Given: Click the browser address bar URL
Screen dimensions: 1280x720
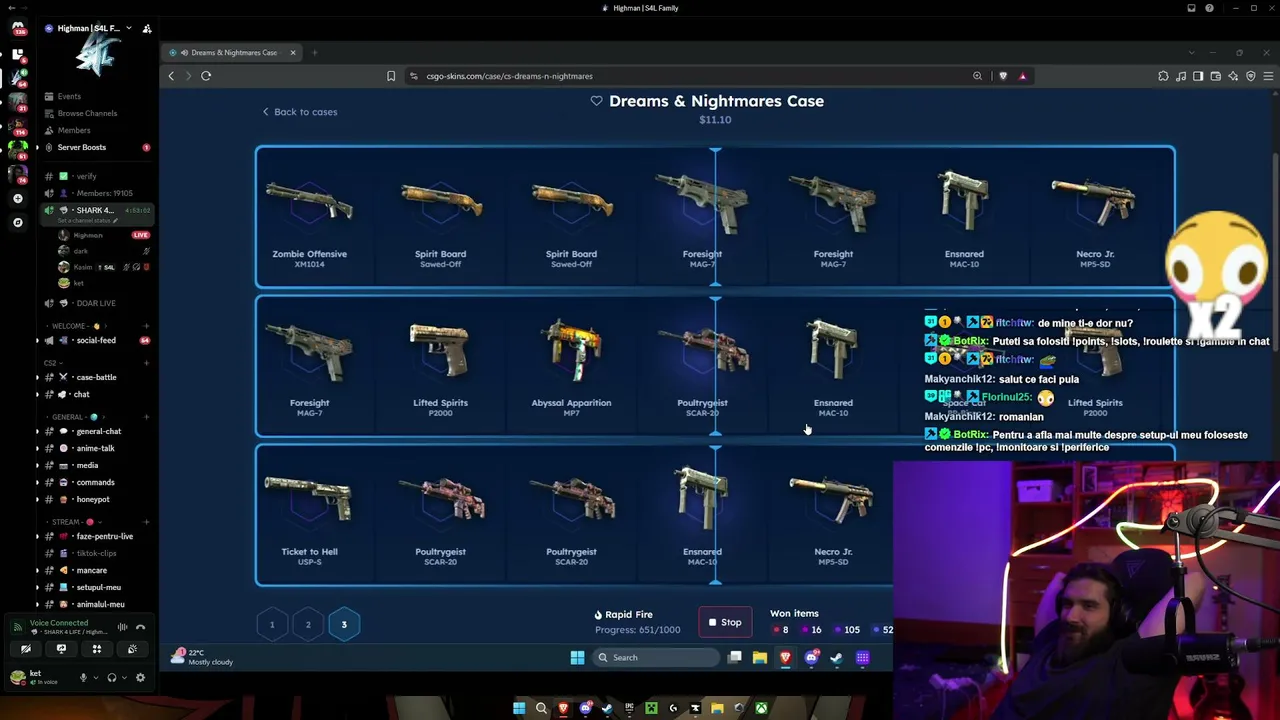Looking at the screenshot, I should (509, 76).
